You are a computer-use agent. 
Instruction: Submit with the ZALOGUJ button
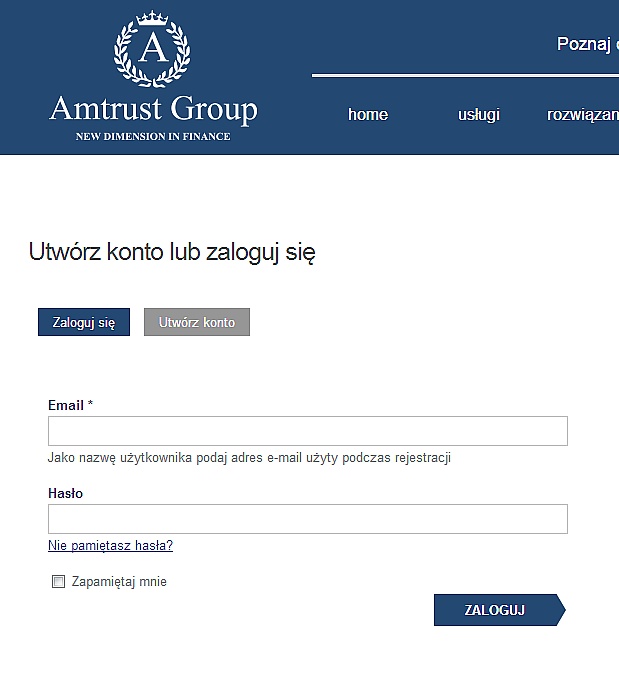[500, 610]
